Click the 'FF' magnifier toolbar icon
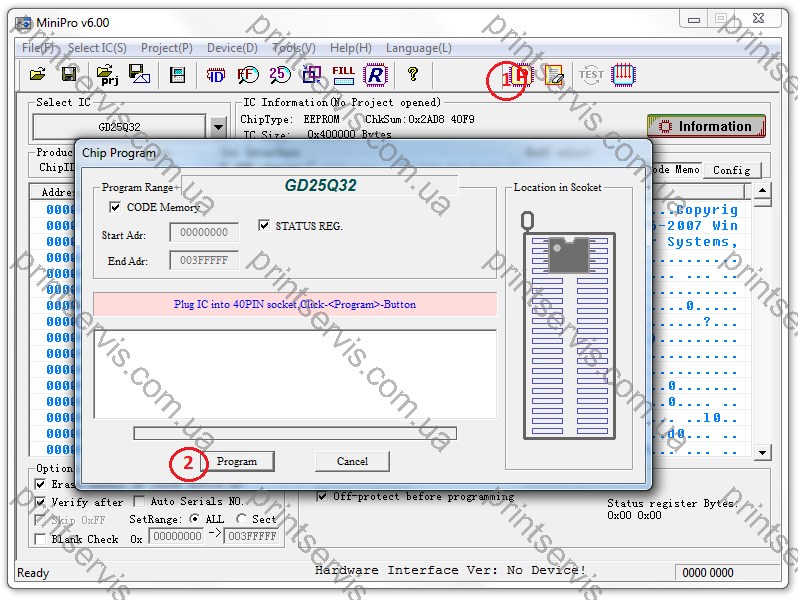The image size is (798, 600). click(x=248, y=75)
